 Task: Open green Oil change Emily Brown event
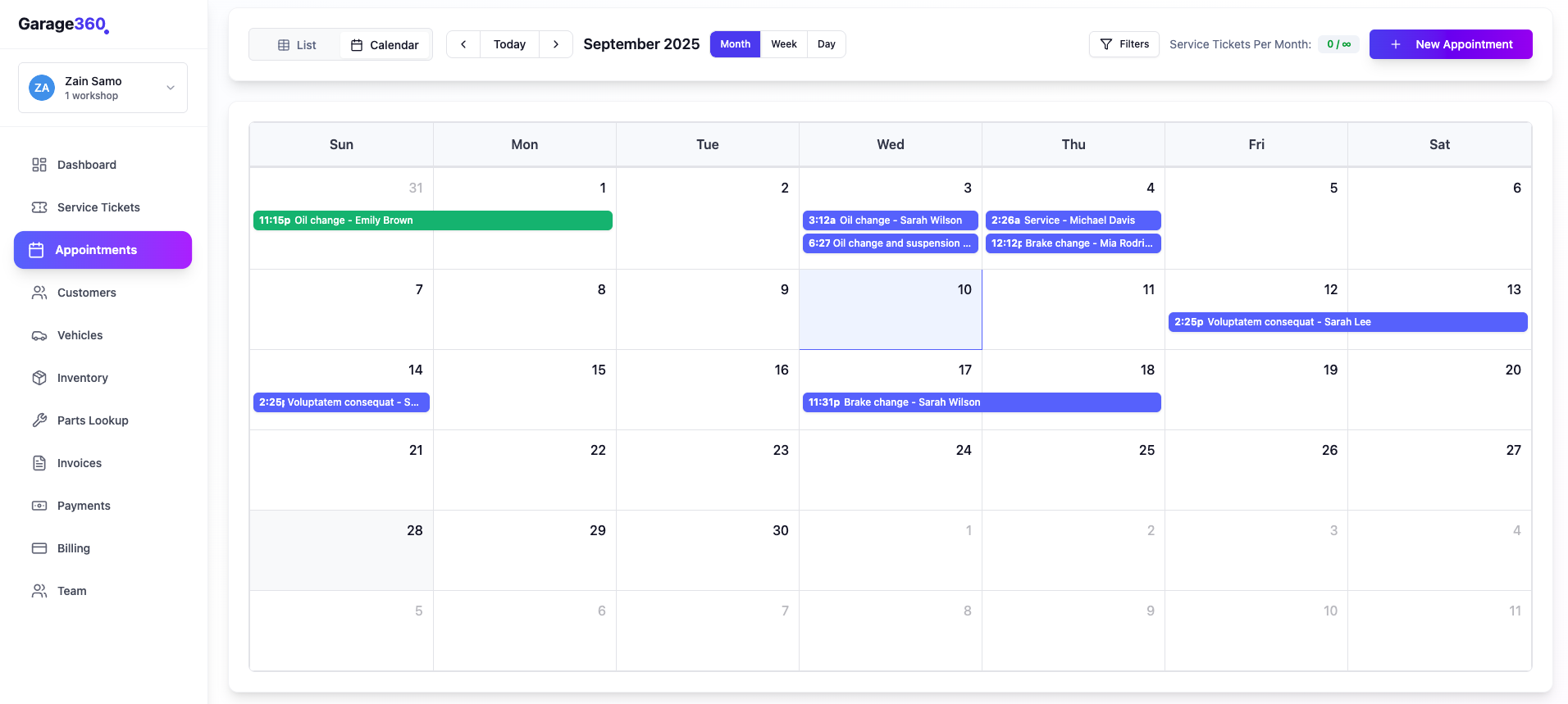[432, 220]
